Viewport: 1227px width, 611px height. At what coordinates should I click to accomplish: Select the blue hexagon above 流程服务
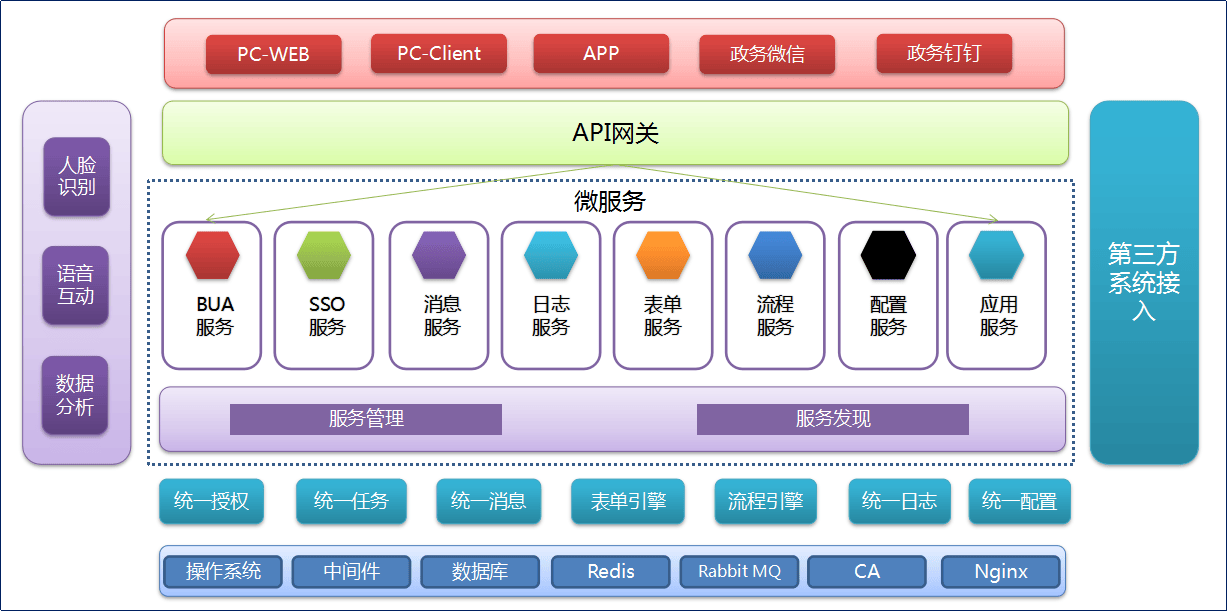click(775, 256)
